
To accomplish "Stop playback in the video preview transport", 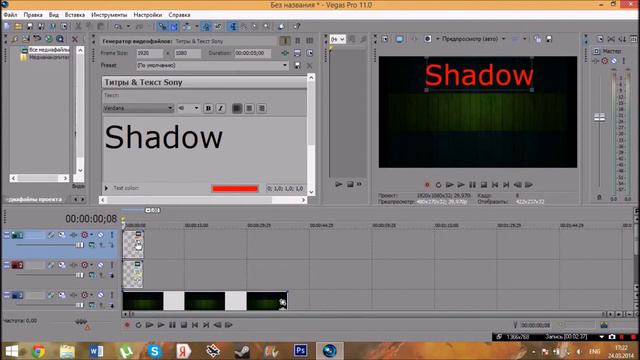I will click(484, 185).
